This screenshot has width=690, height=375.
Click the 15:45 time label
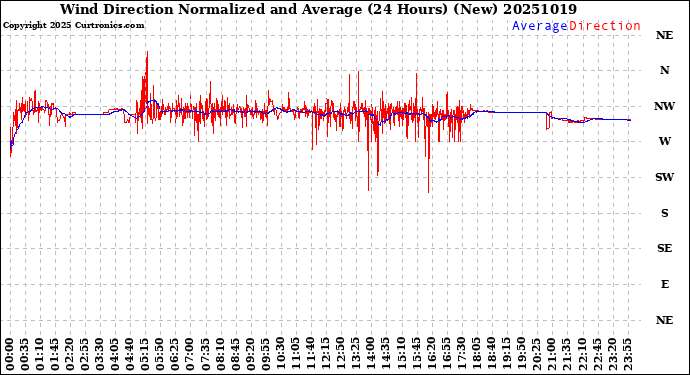[416, 355]
